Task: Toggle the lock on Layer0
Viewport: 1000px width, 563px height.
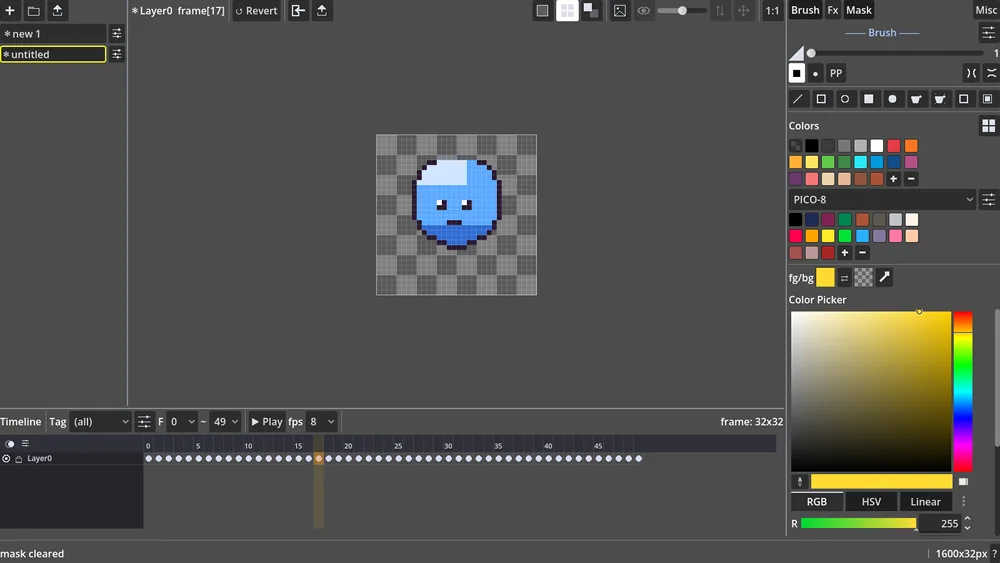Action: [x=18, y=459]
